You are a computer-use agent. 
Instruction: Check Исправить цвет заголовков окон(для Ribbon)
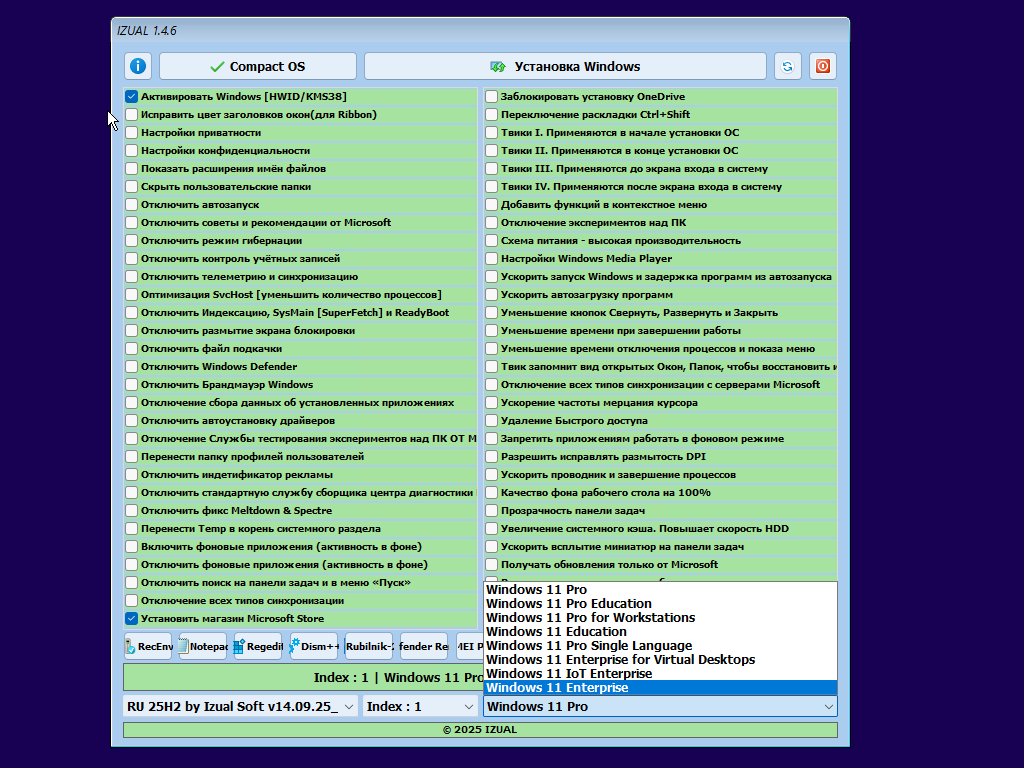[x=132, y=114]
